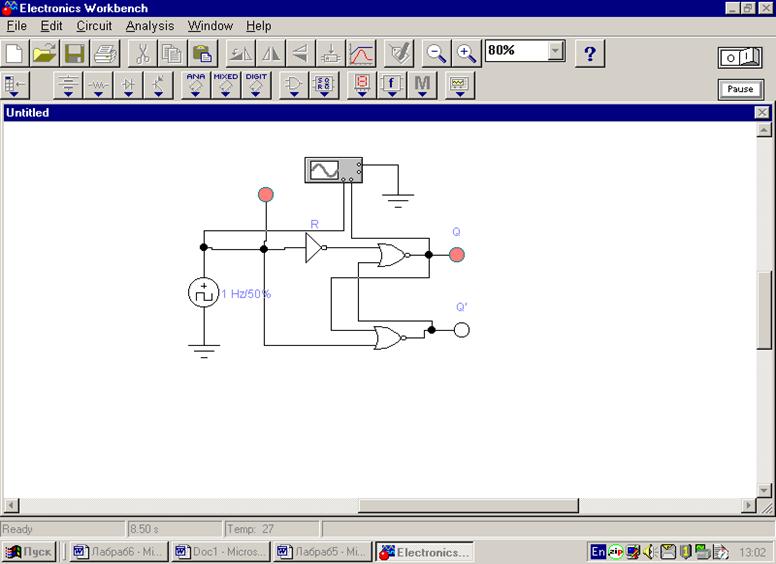
Task: Toggle the simulation power switch
Action: pos(739,58)
